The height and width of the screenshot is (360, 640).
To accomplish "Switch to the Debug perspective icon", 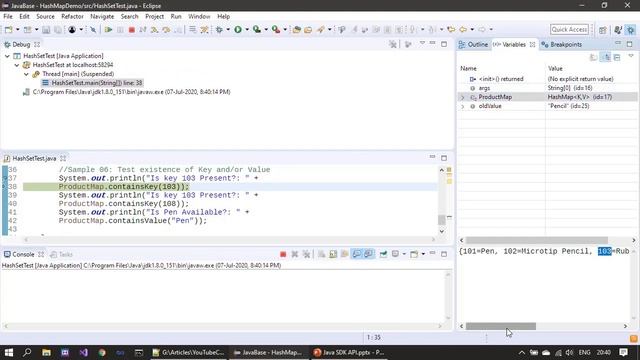I will (x=631, y=30).
